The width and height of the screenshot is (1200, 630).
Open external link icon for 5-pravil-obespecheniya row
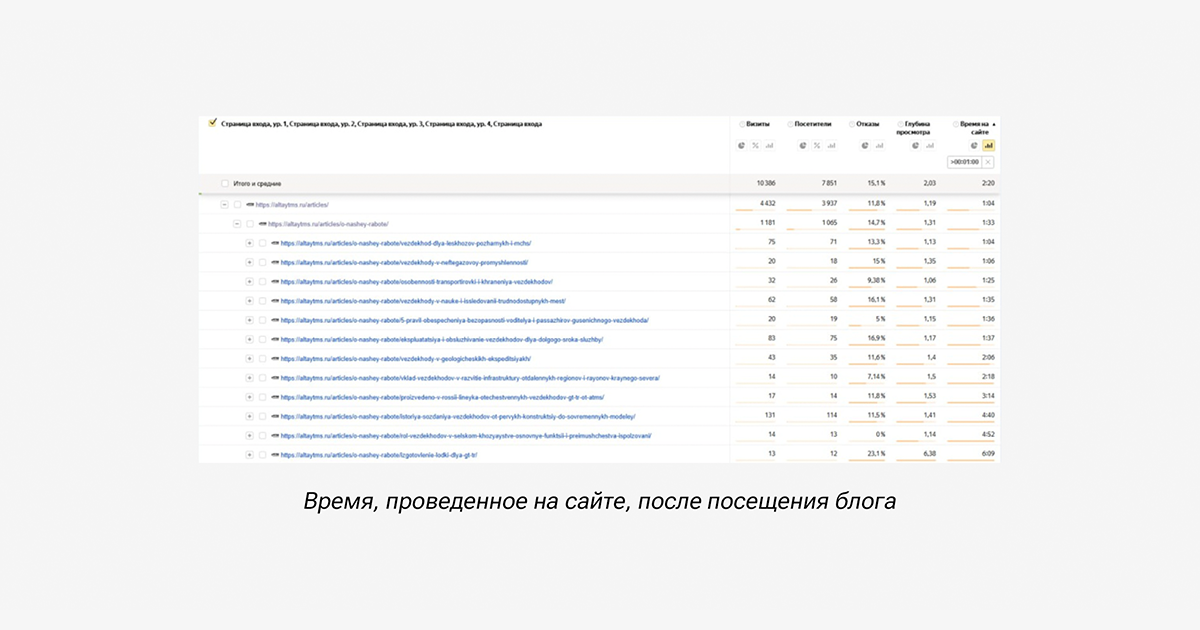point(274,320)
